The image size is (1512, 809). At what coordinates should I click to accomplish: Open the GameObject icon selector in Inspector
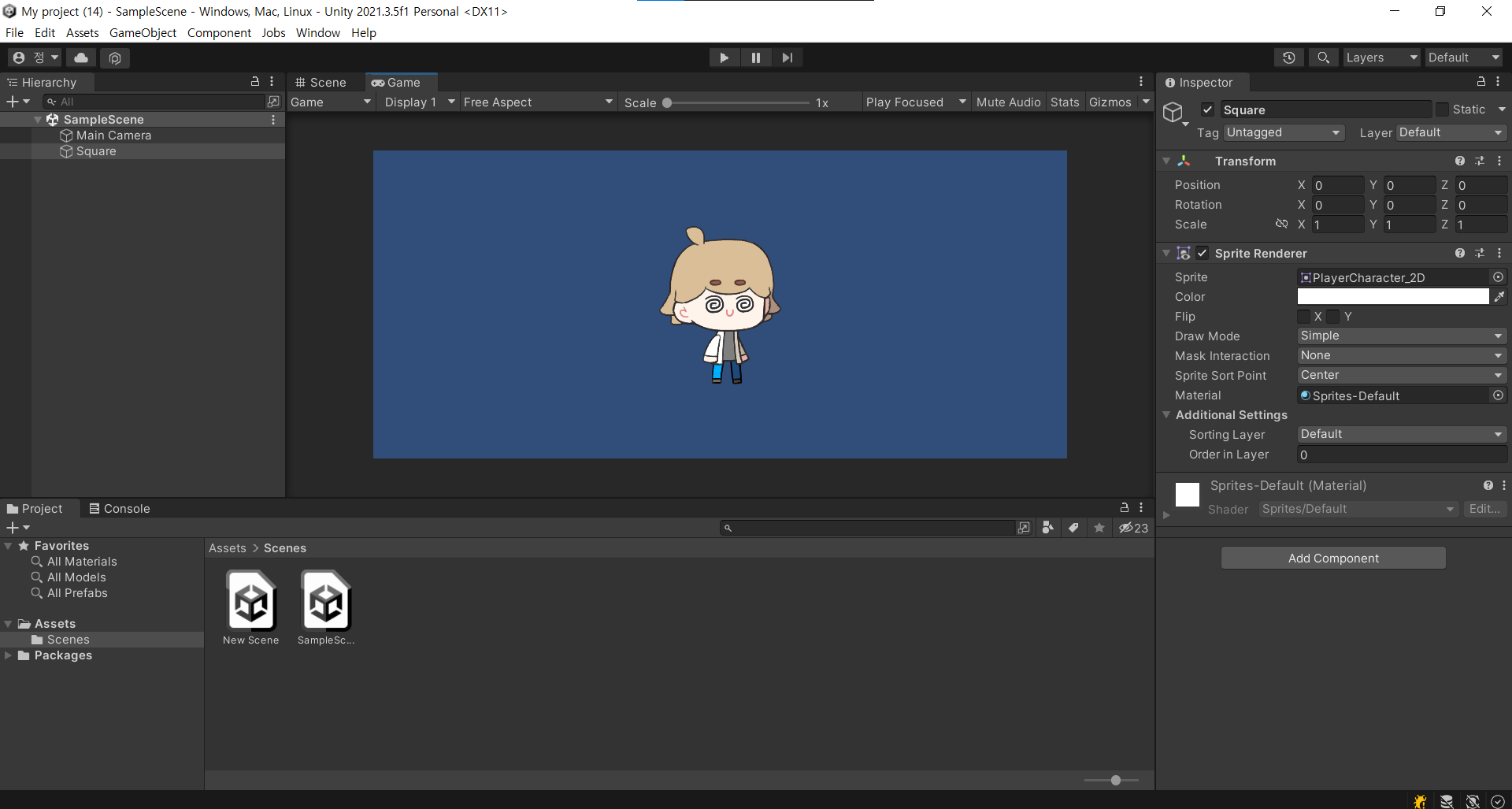pyautogui.click(x=1175, y=114)
